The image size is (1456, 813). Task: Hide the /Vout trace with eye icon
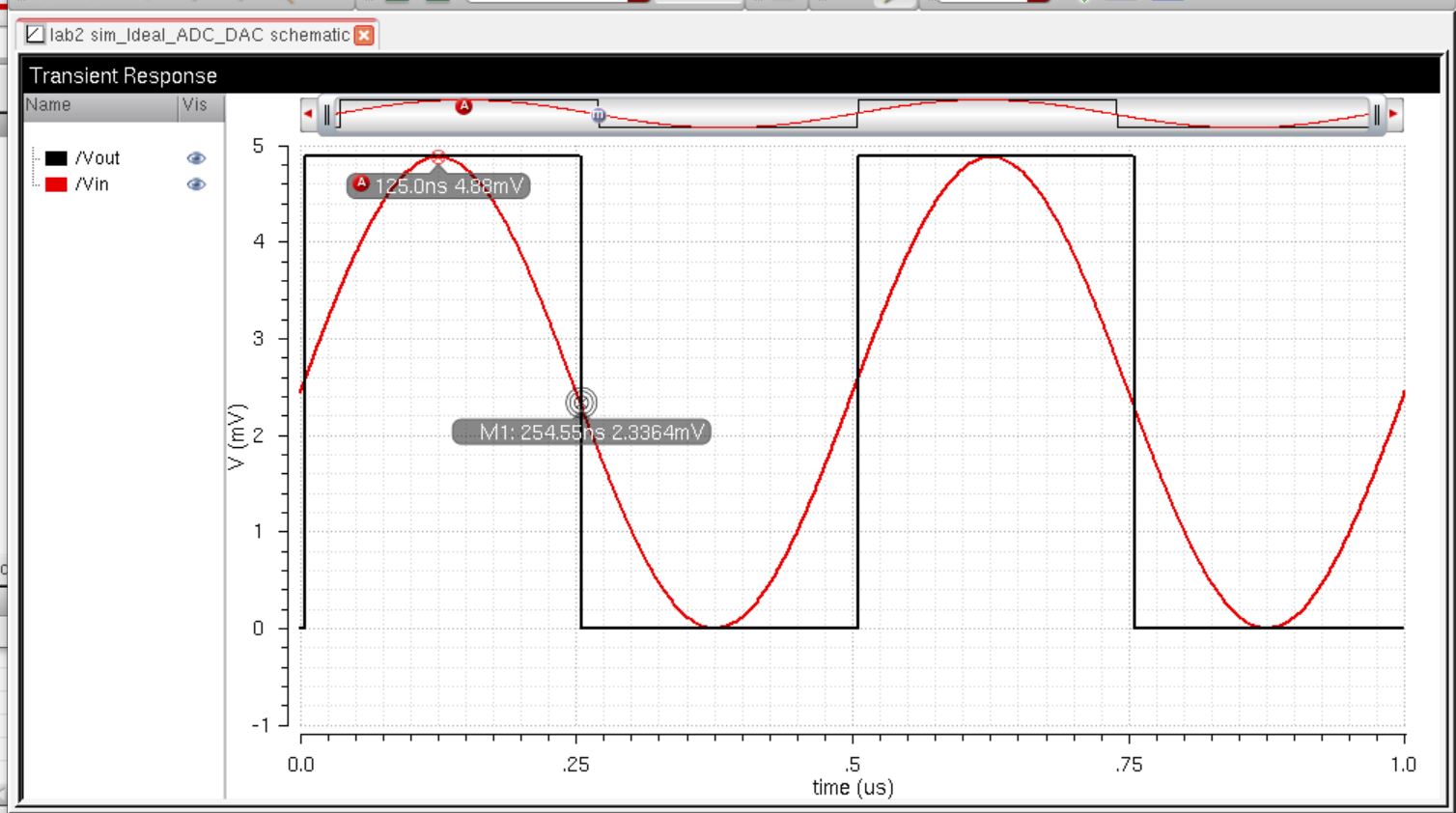click(x=196, y=158)
